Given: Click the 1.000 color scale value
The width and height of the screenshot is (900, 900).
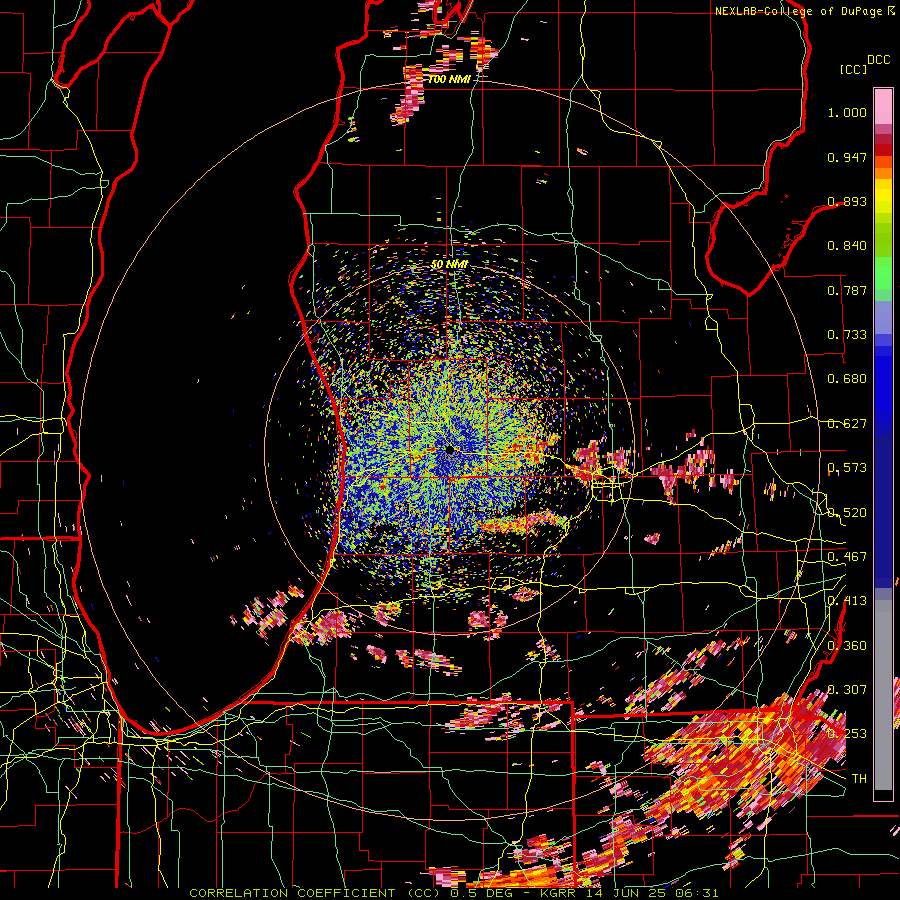Looking at the screenshot, I should 847,112.
